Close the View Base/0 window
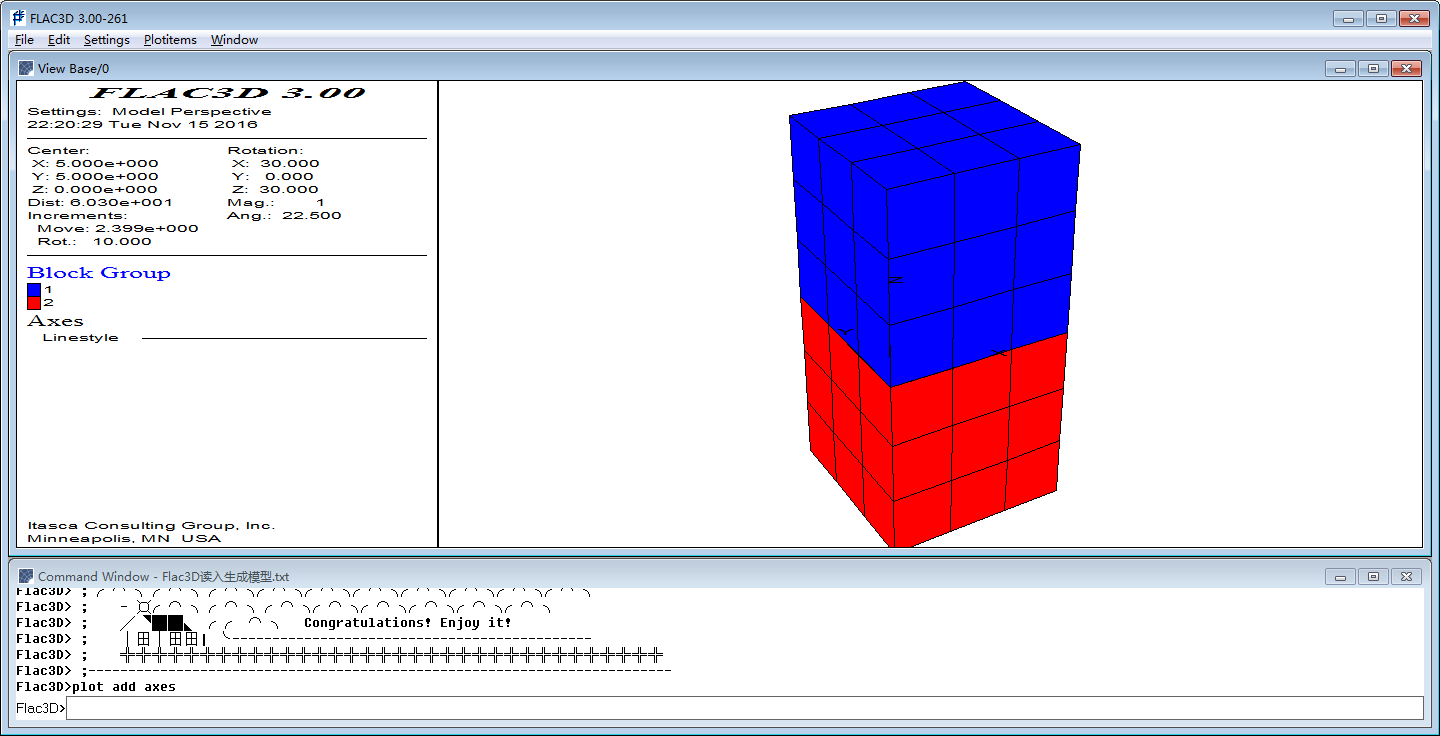The image size is (1440, 736). click(1406, 68)
